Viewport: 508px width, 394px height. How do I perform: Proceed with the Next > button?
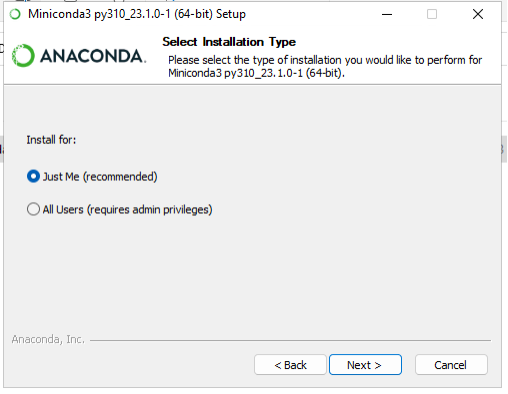(x=365, y=365)
